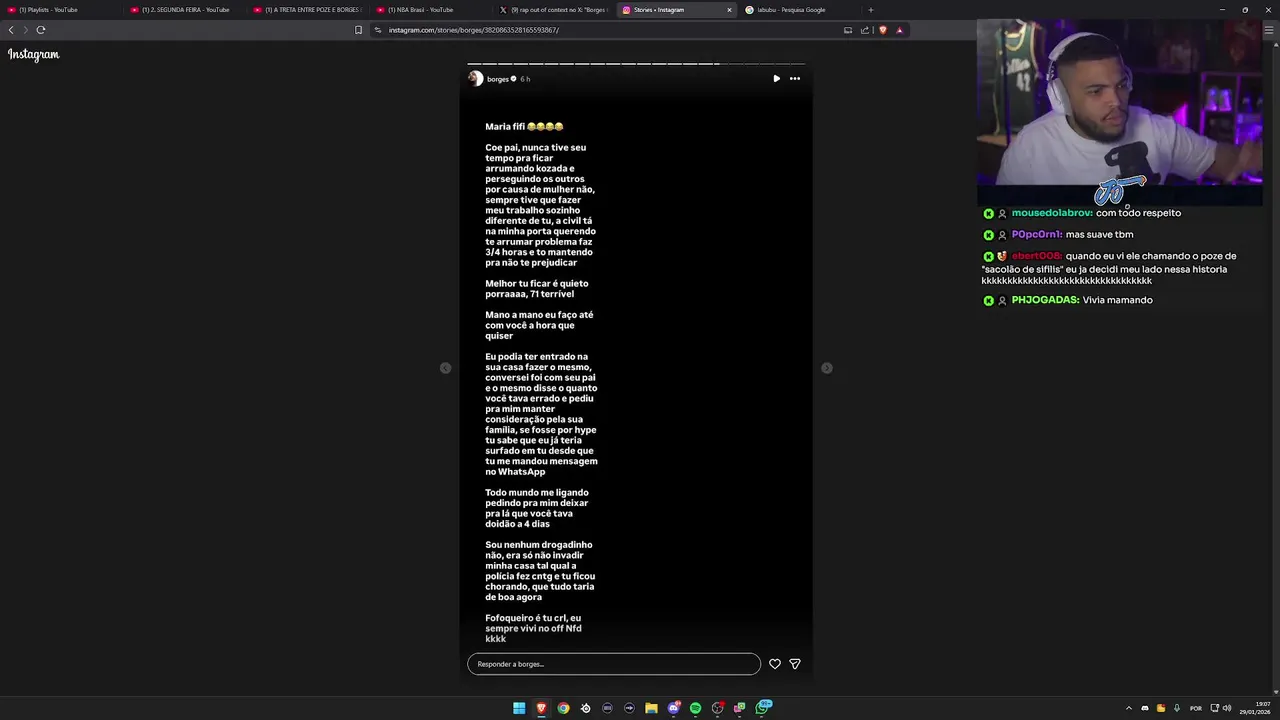This screenshot has height=720, width=1280.
Task: Open the volume control in system tray
Action: coord(1227,708)
